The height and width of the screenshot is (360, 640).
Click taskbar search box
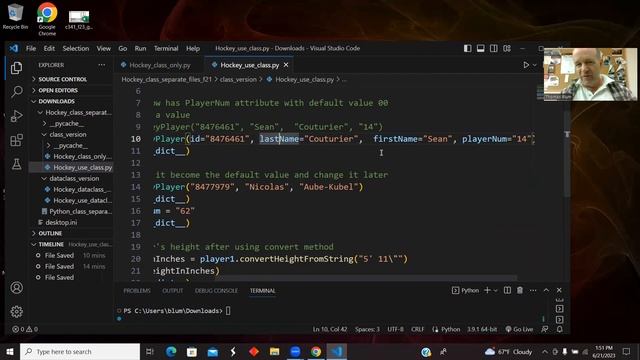click(80, 351)
